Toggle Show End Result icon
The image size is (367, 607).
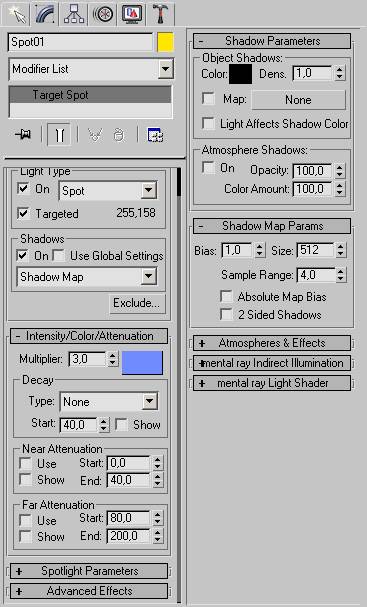click(x=59, y=135)
